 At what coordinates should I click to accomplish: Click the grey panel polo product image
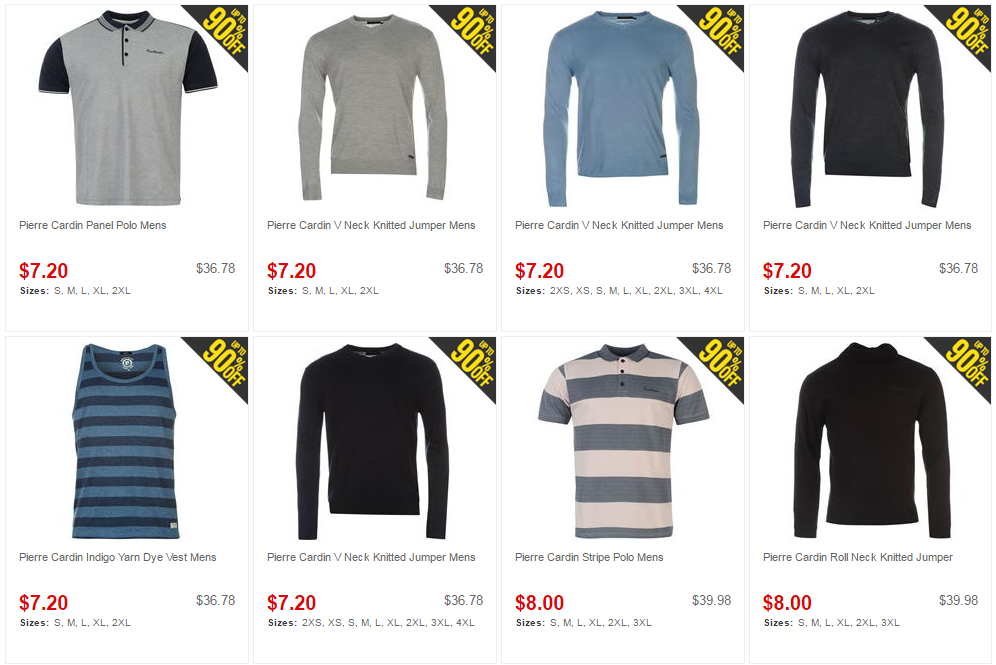click(x=128, y=107)
